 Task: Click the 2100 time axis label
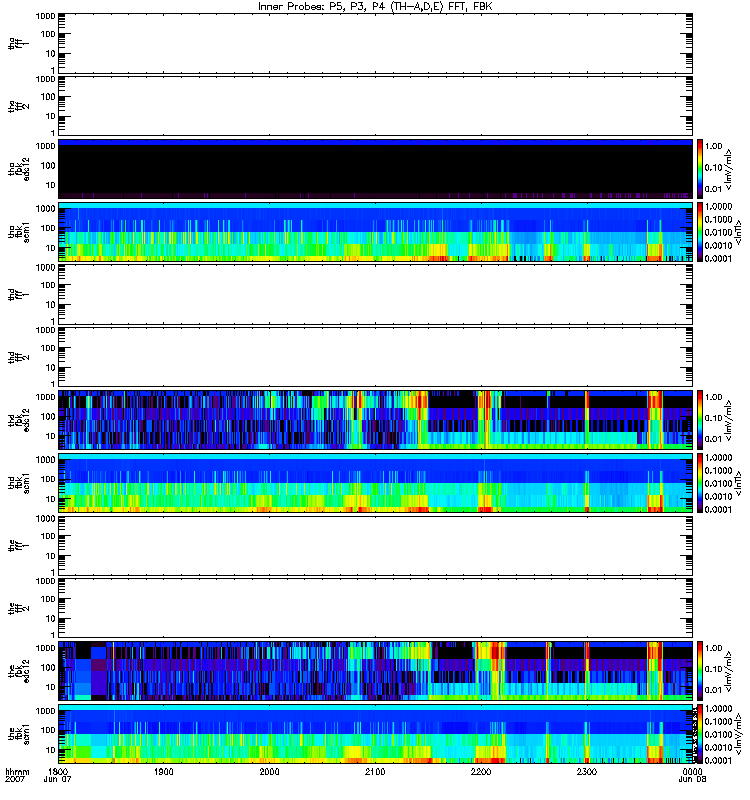[x=375, y=771]
